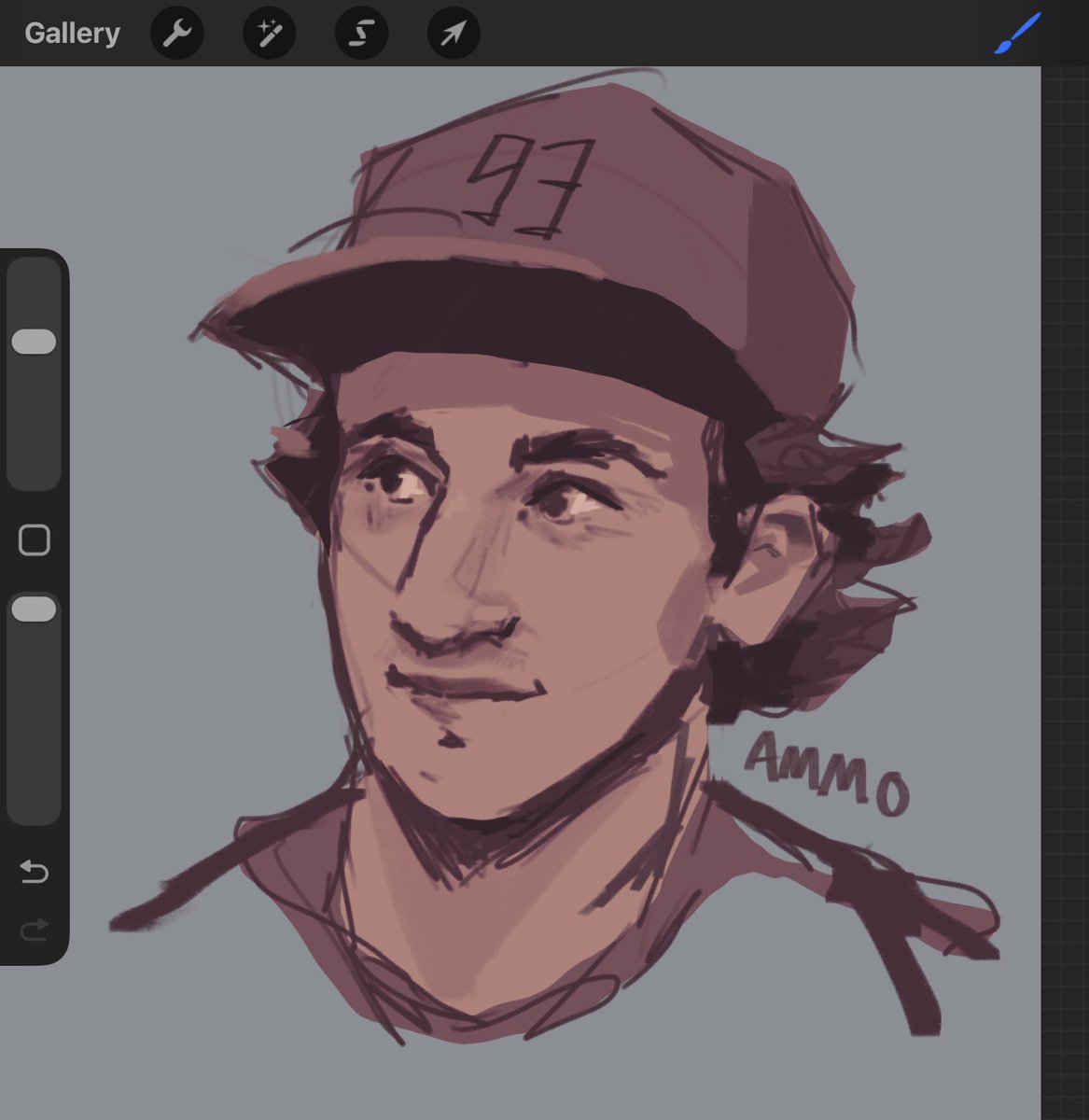Click the lower part of brush size track
Screen dimensions: 1089x1120
(x=34, y=429)
